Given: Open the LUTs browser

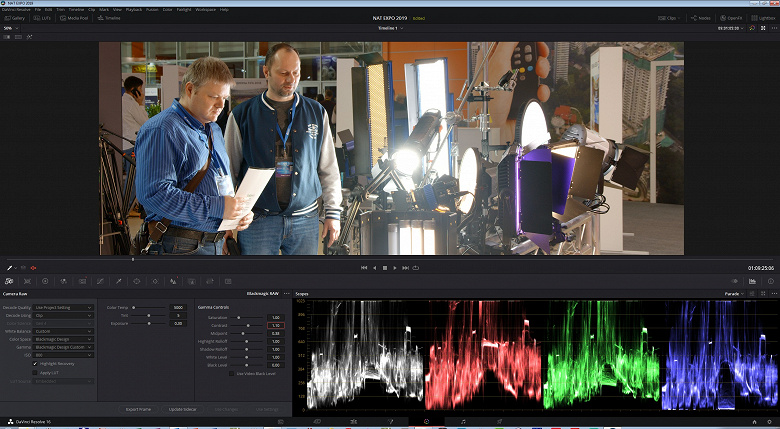Looking at the screenshot, I should click(x=44, y=18).
